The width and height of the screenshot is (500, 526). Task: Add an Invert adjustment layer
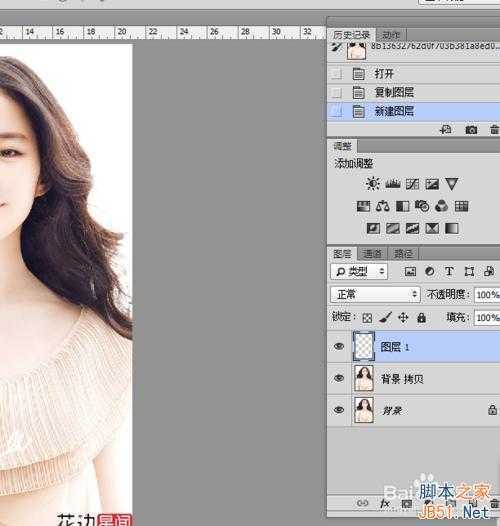pos(373,228)
